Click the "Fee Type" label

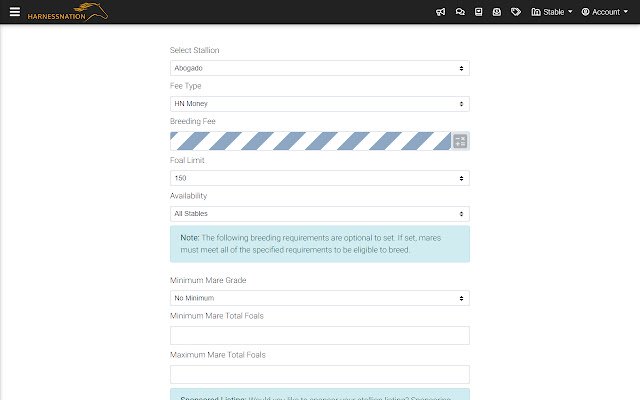coord(185,86)
